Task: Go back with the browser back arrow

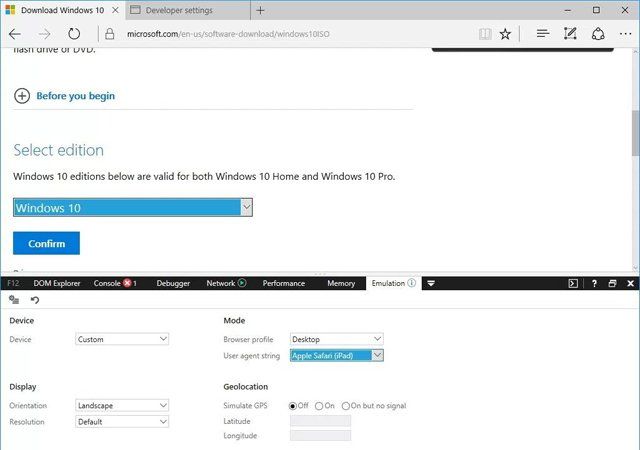Action: coord(15,34)
